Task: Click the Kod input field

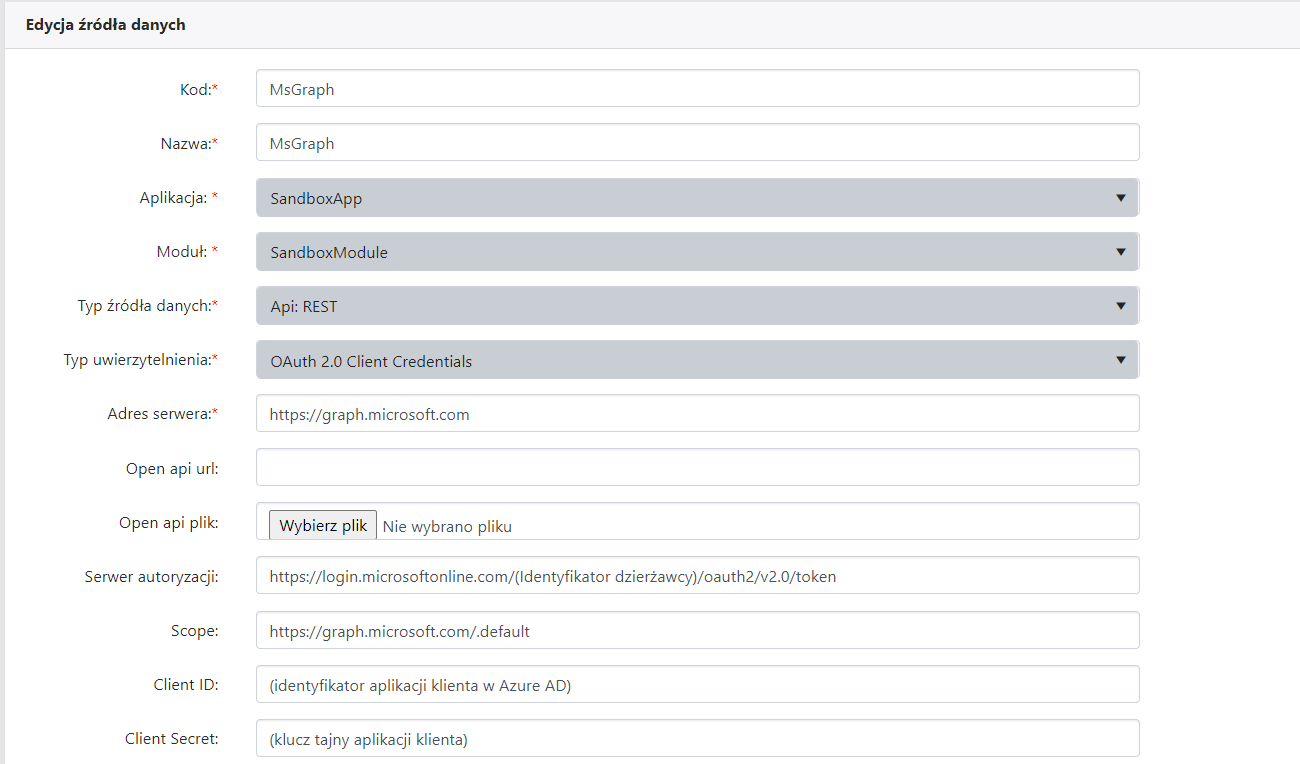Action: point(697,89)
